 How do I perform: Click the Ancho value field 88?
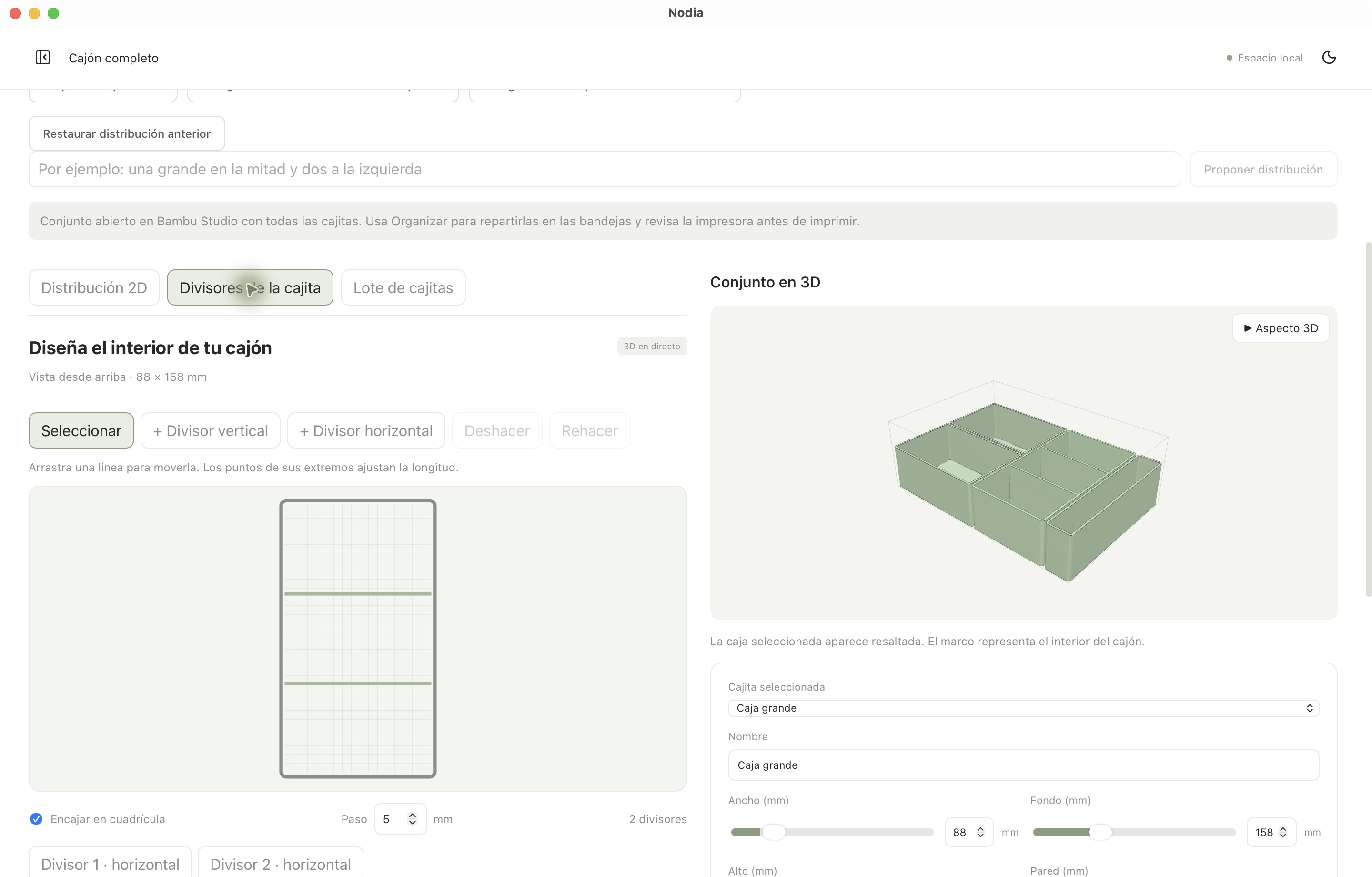tap(968, 832)
